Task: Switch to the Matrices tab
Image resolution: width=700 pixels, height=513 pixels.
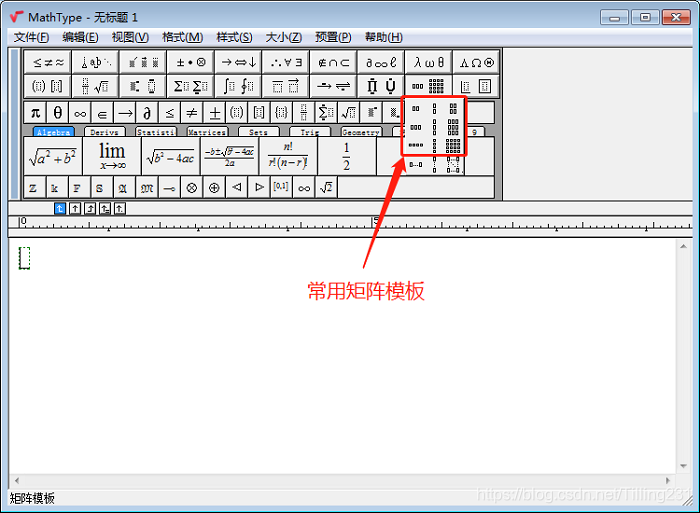Action: tap(207, 132)
